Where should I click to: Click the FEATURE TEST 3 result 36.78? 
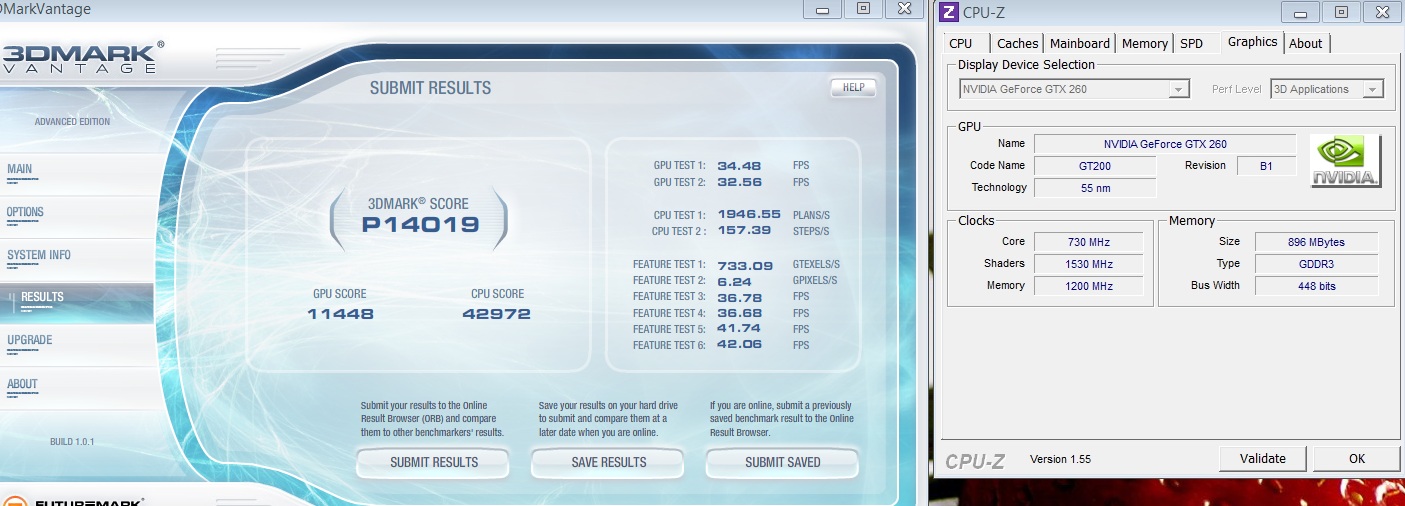coord(740,297)
